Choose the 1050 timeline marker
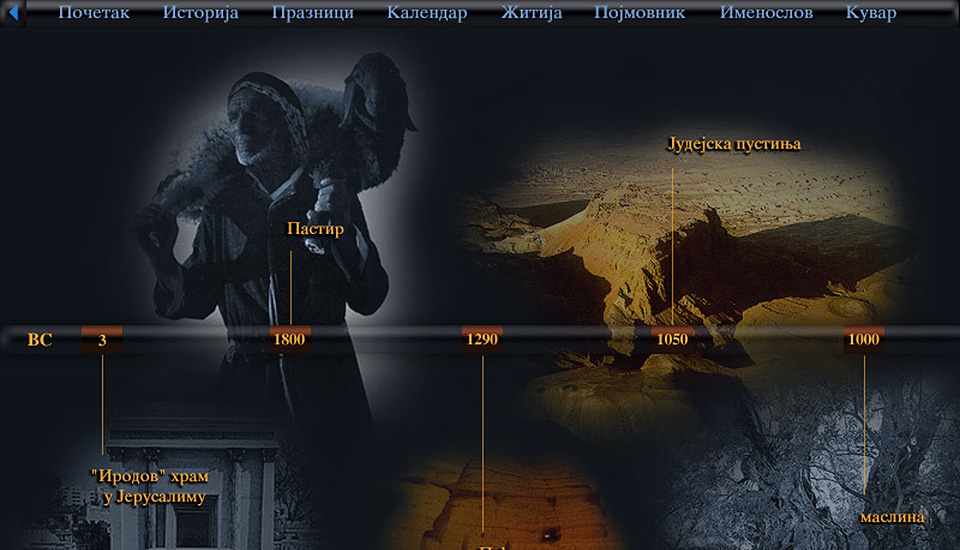The image size is (960, 550). pyautogui.click(x=672, y=339)
